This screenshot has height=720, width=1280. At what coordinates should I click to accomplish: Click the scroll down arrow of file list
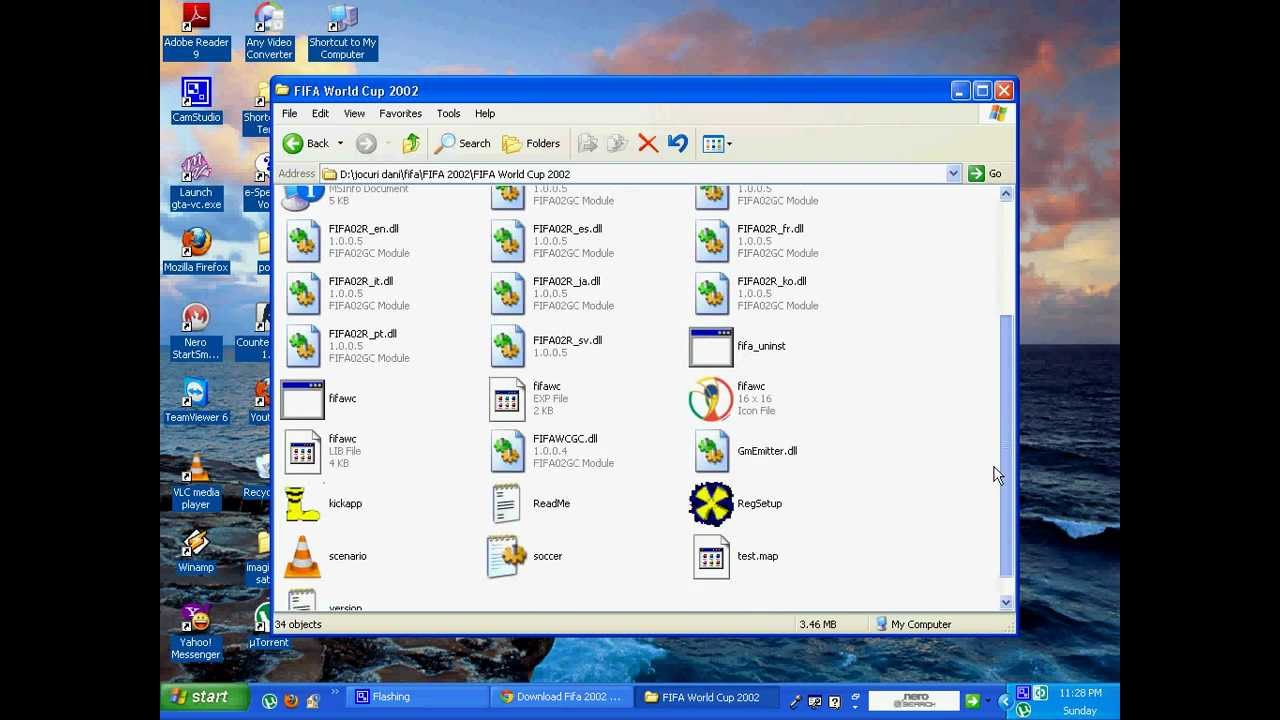tap(1006, 602)
